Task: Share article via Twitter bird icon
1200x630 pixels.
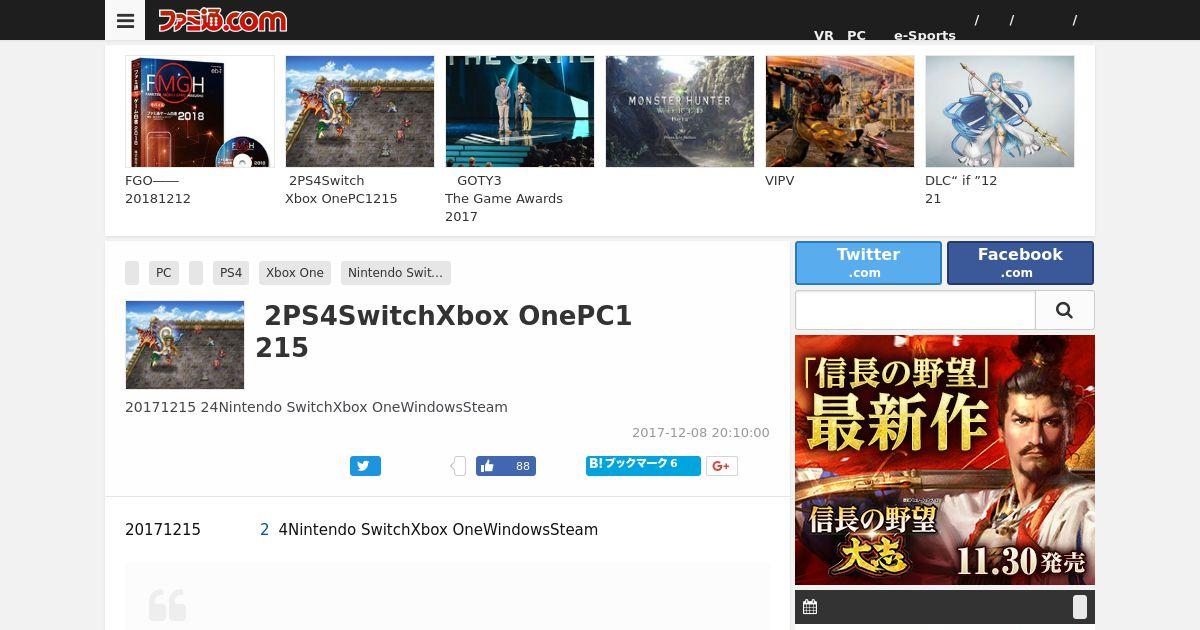Action: tap(365, 466)
